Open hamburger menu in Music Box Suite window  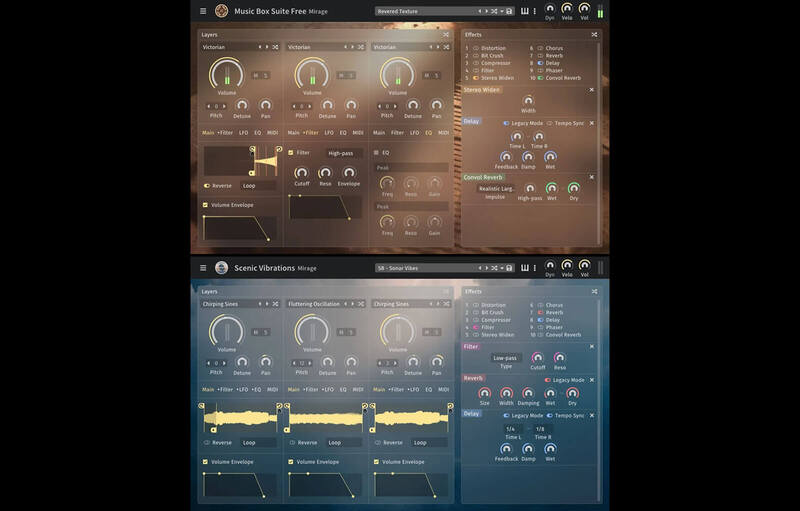pyautogui.click(x=203, y=11)
